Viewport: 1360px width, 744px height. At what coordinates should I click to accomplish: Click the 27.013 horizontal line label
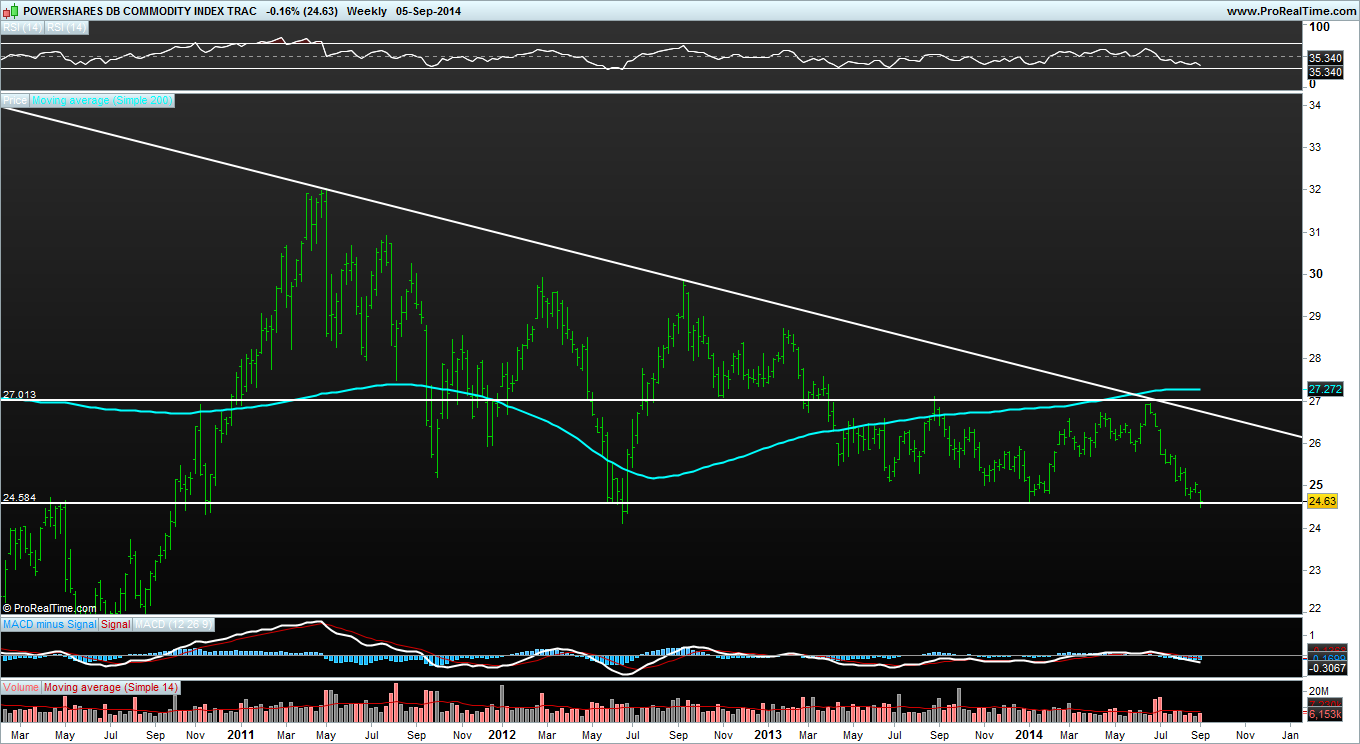[19, 395]
